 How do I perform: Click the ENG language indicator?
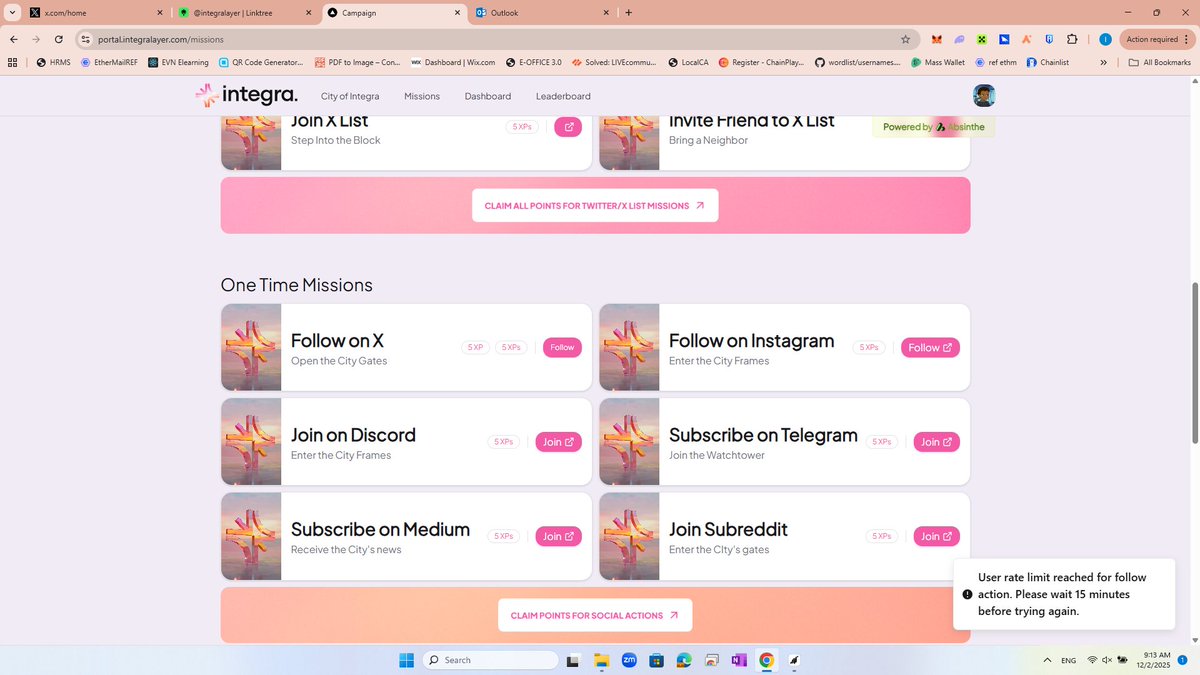pyautogui.click(x=1068, y=660)
